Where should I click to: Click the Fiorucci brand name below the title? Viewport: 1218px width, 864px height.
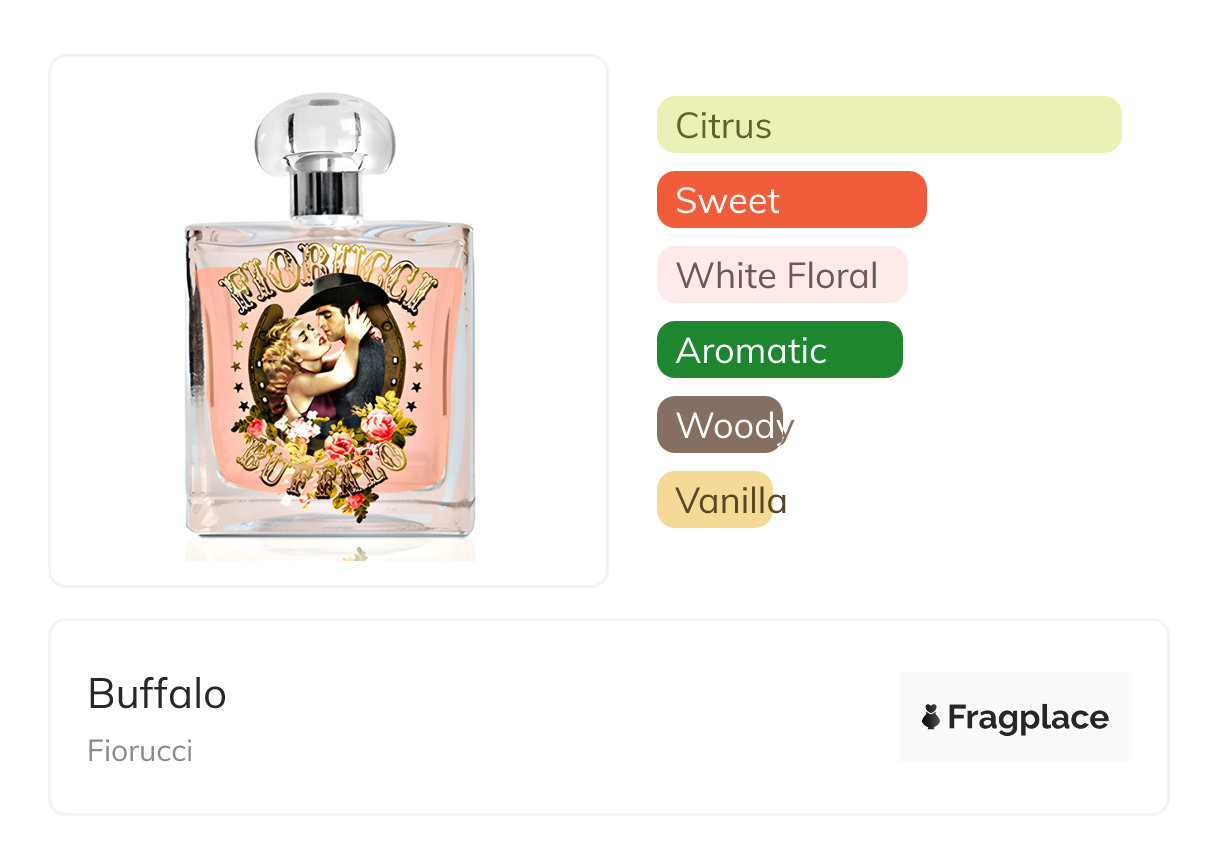click(x=140, y=751)
